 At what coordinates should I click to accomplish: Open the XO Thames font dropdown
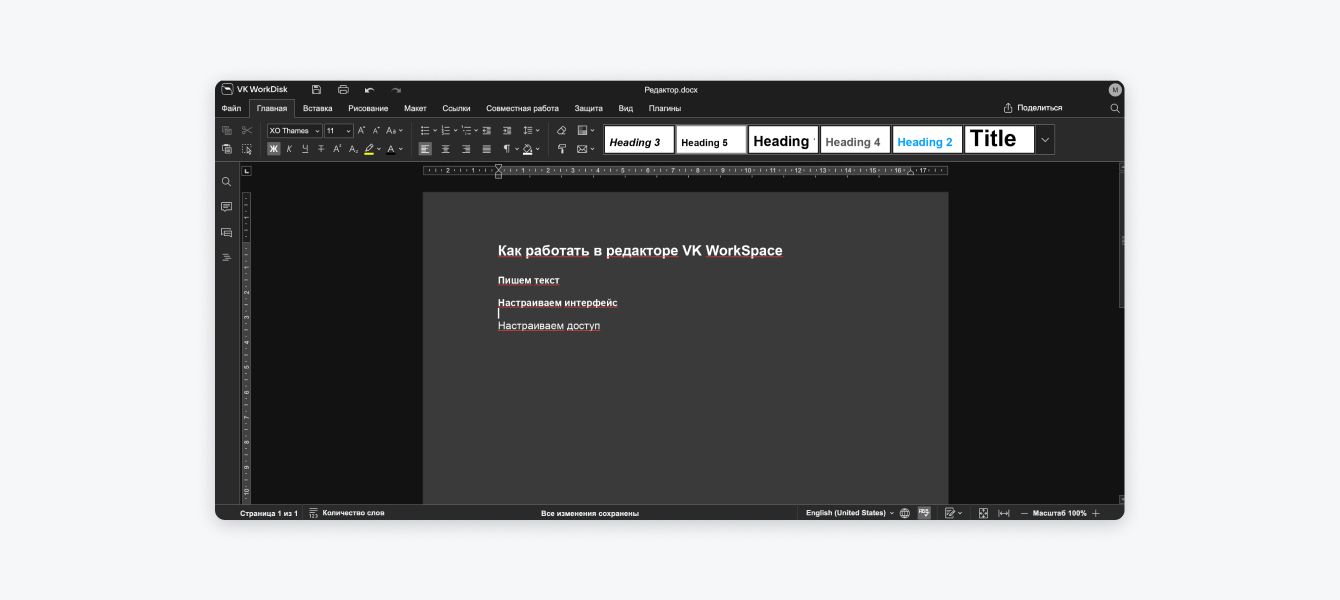[x=294, y=131]
